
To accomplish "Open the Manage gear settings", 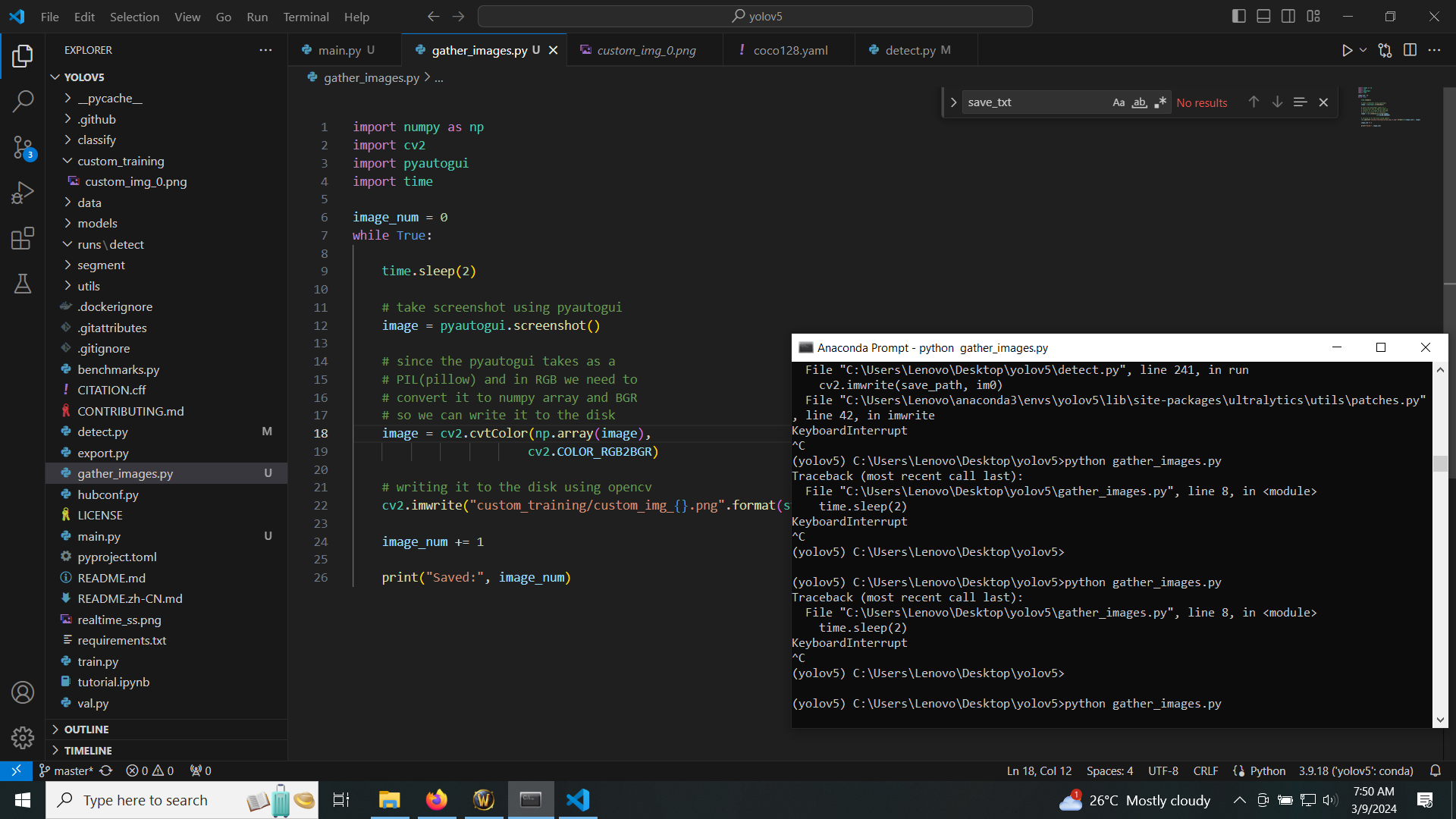I will 23,737.
